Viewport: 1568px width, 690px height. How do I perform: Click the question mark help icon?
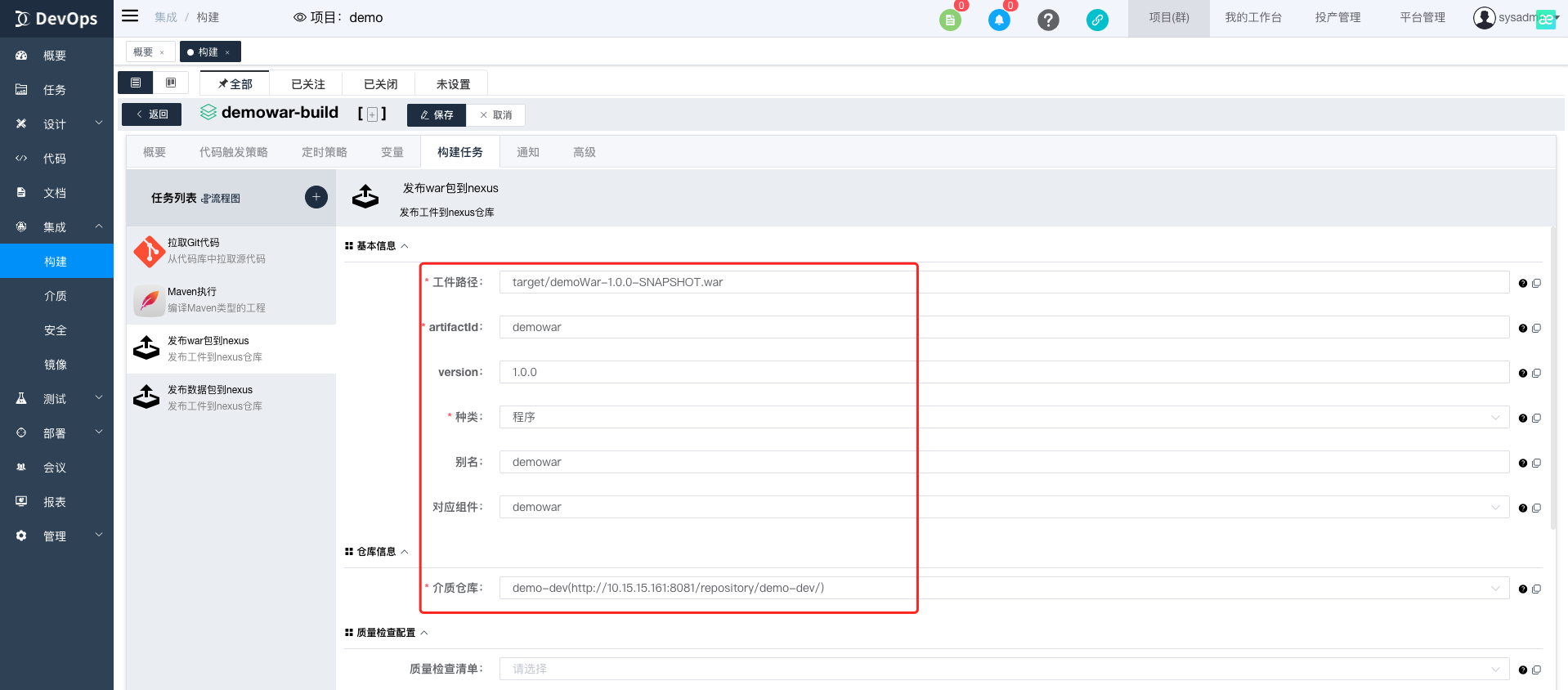pyautogui.click(x=1048, y=20)
